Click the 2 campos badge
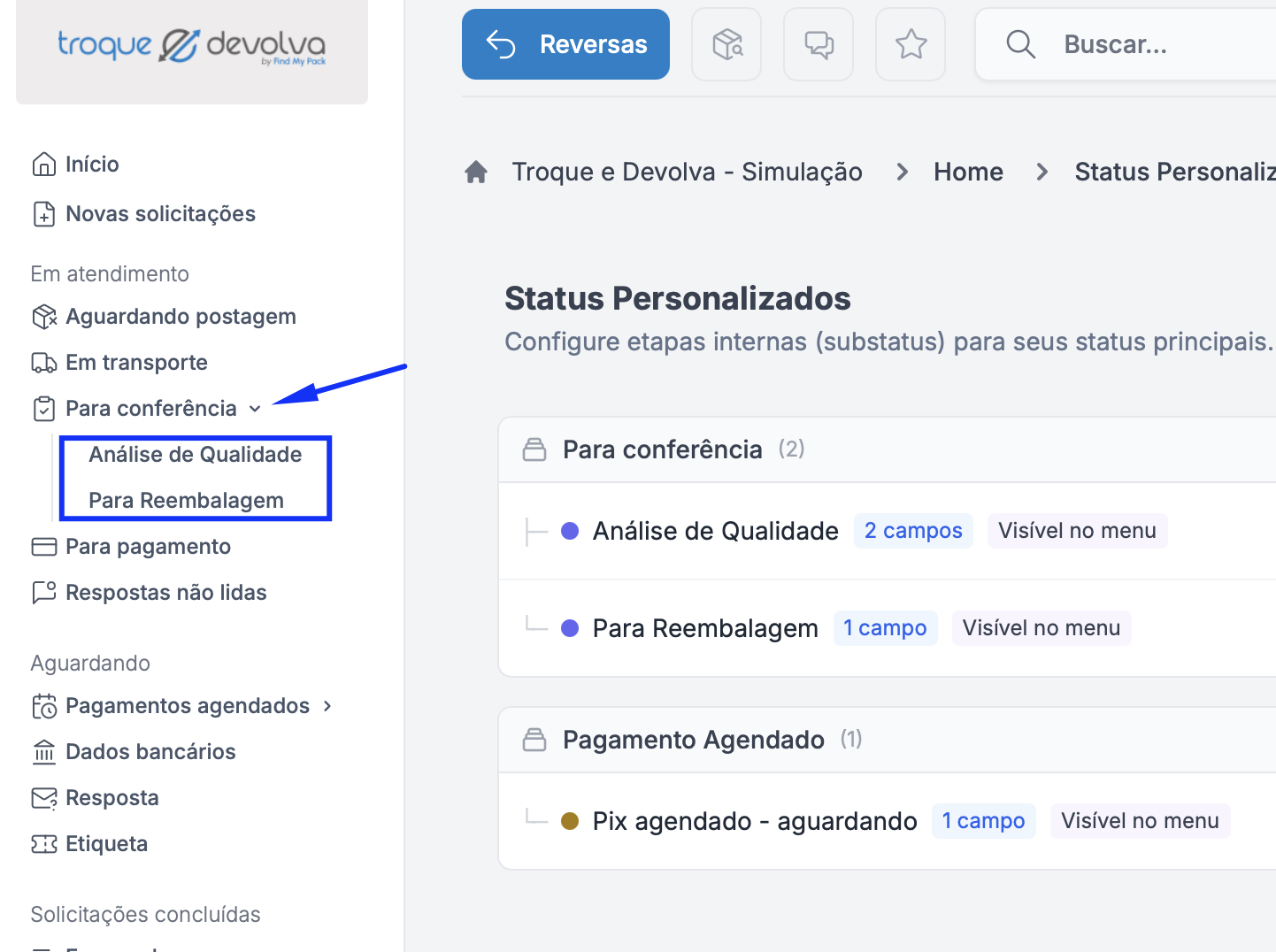 click(912, 531)
